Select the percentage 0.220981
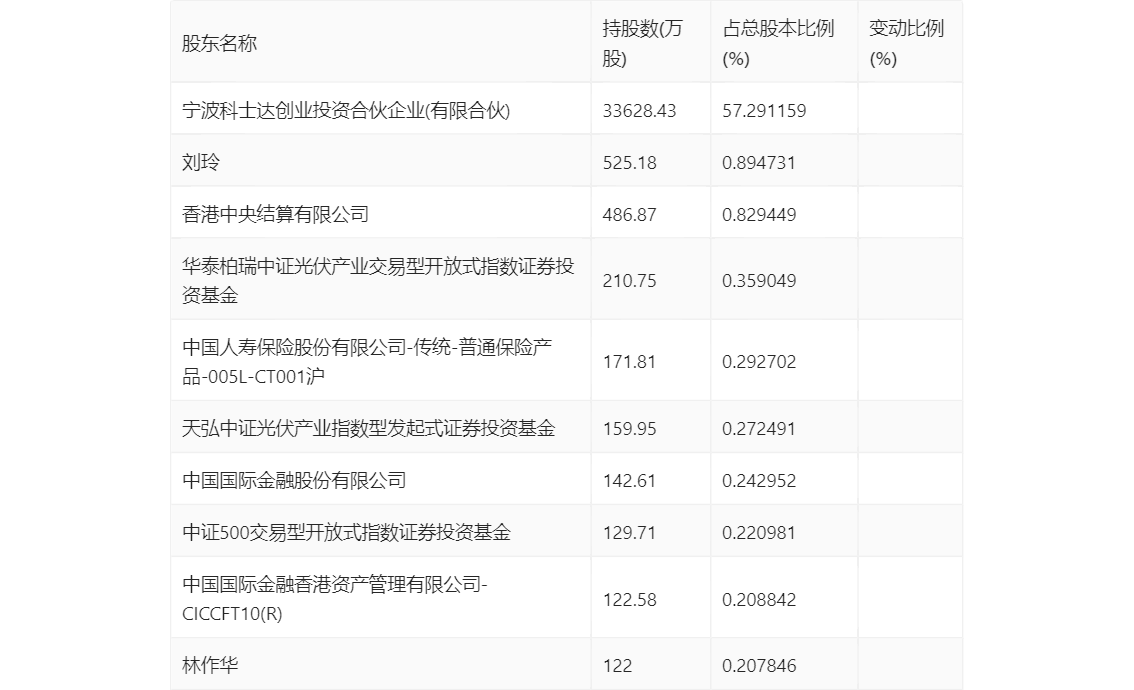 tap(759, 533)
